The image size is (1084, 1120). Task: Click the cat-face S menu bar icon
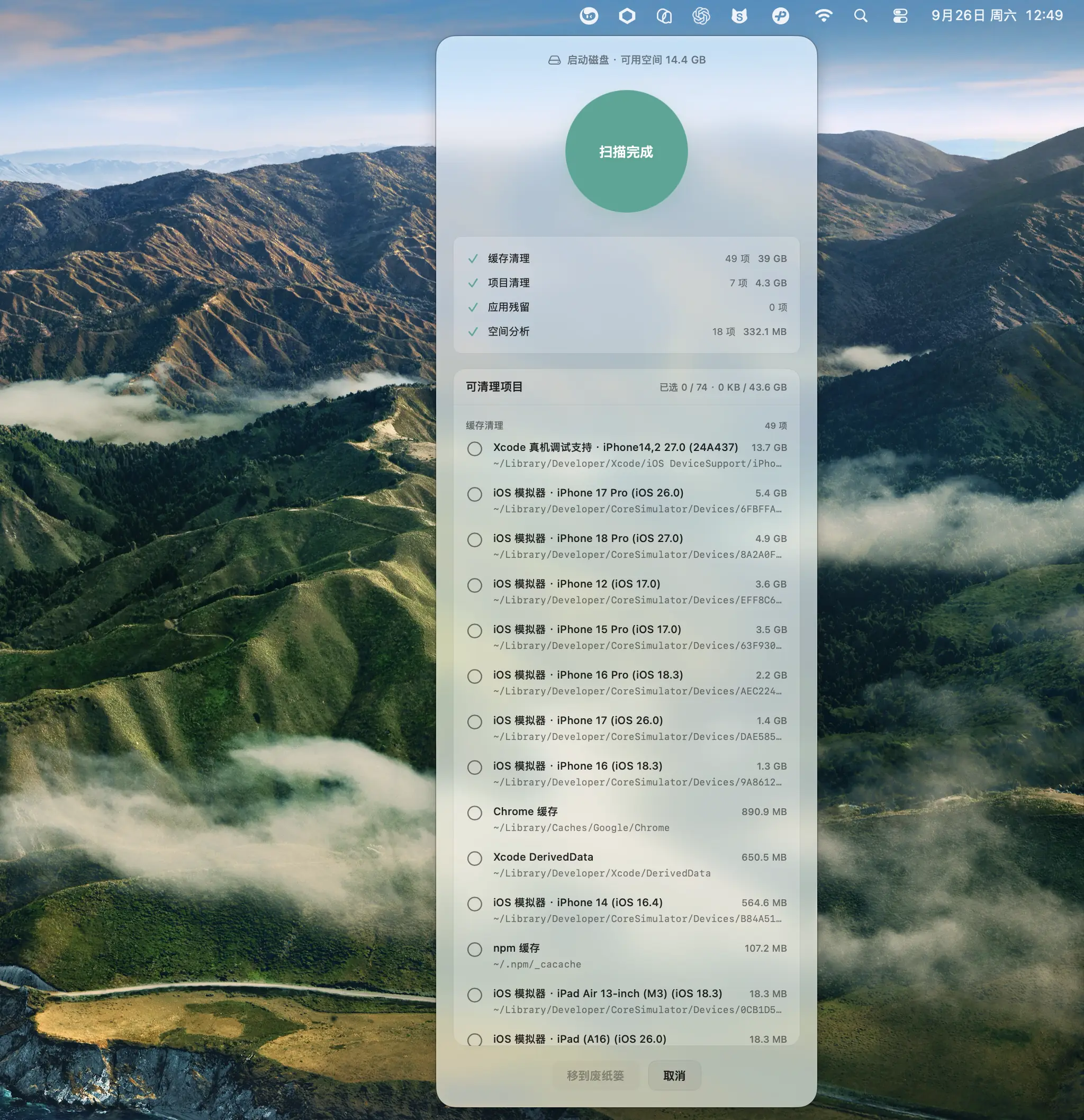739,16
